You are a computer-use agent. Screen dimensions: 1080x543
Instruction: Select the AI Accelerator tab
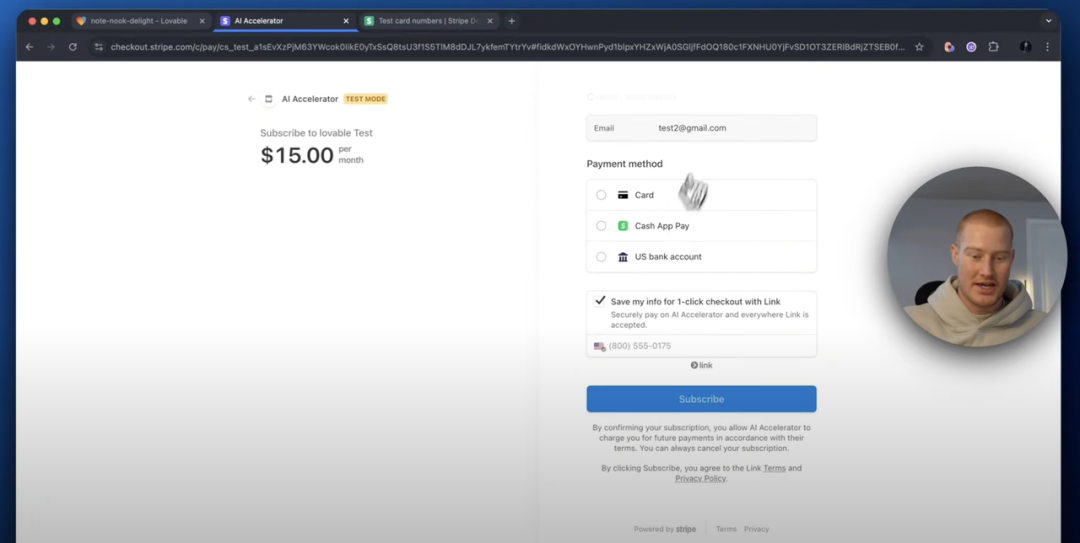coord(286,21)
